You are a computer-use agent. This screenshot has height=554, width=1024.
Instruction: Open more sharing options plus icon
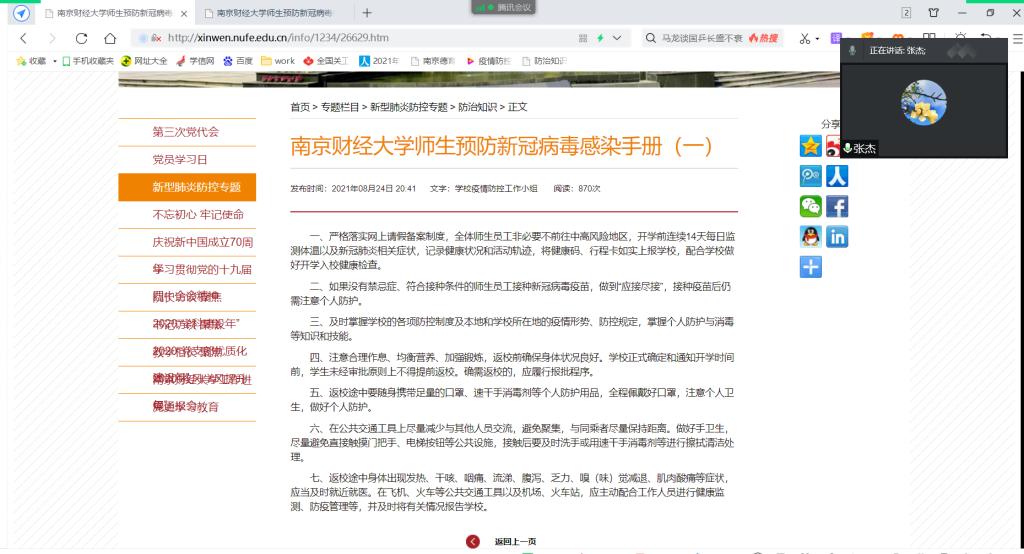pos(810,267)
